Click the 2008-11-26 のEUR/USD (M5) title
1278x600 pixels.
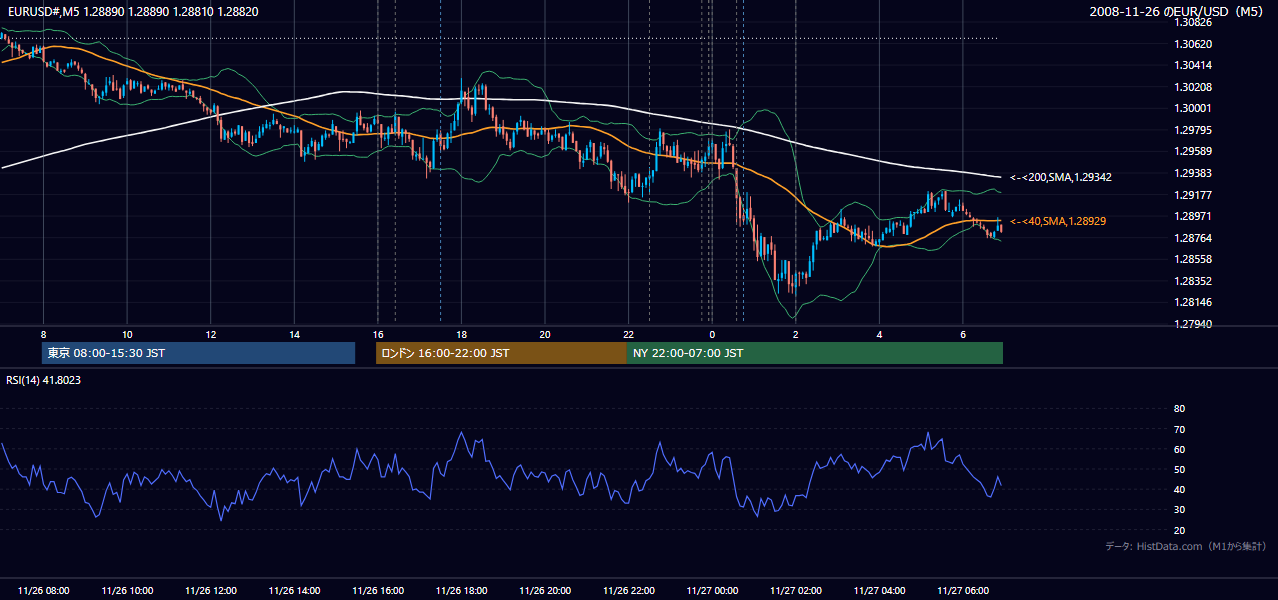[x=1178, y=11]
